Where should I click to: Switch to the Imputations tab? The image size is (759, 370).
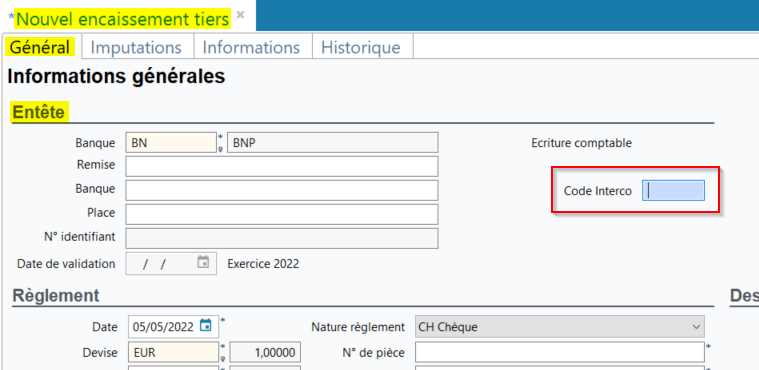pyautogui.click(x=136, y=47)
